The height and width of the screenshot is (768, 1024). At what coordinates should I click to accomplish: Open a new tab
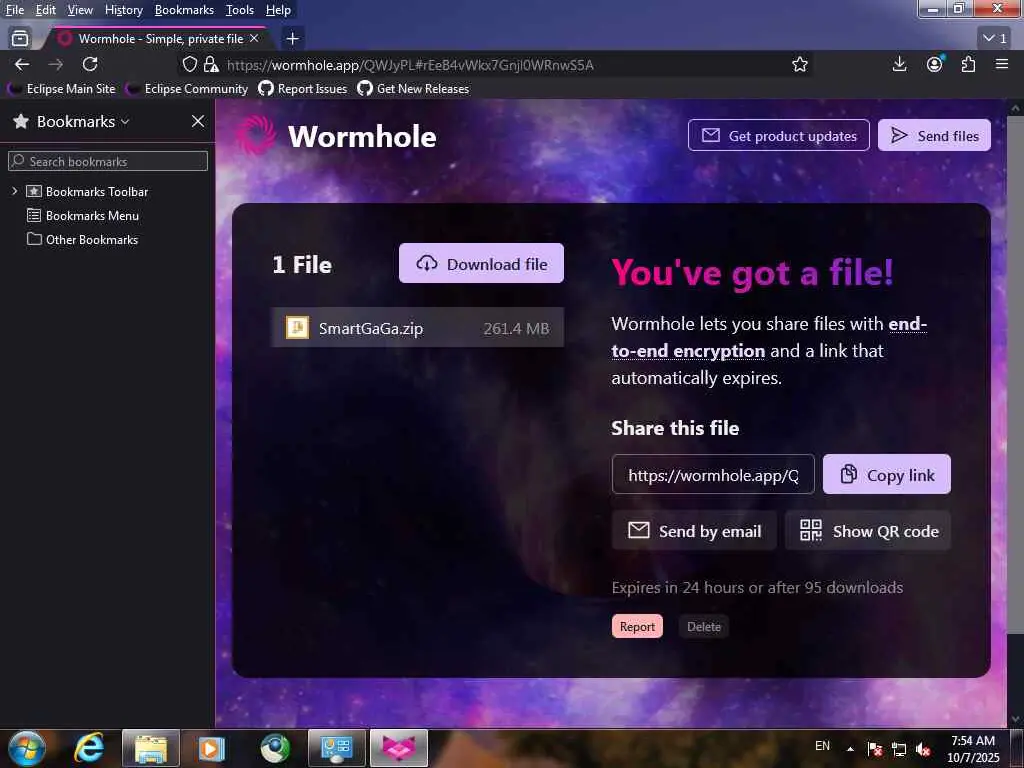(293, 39)
